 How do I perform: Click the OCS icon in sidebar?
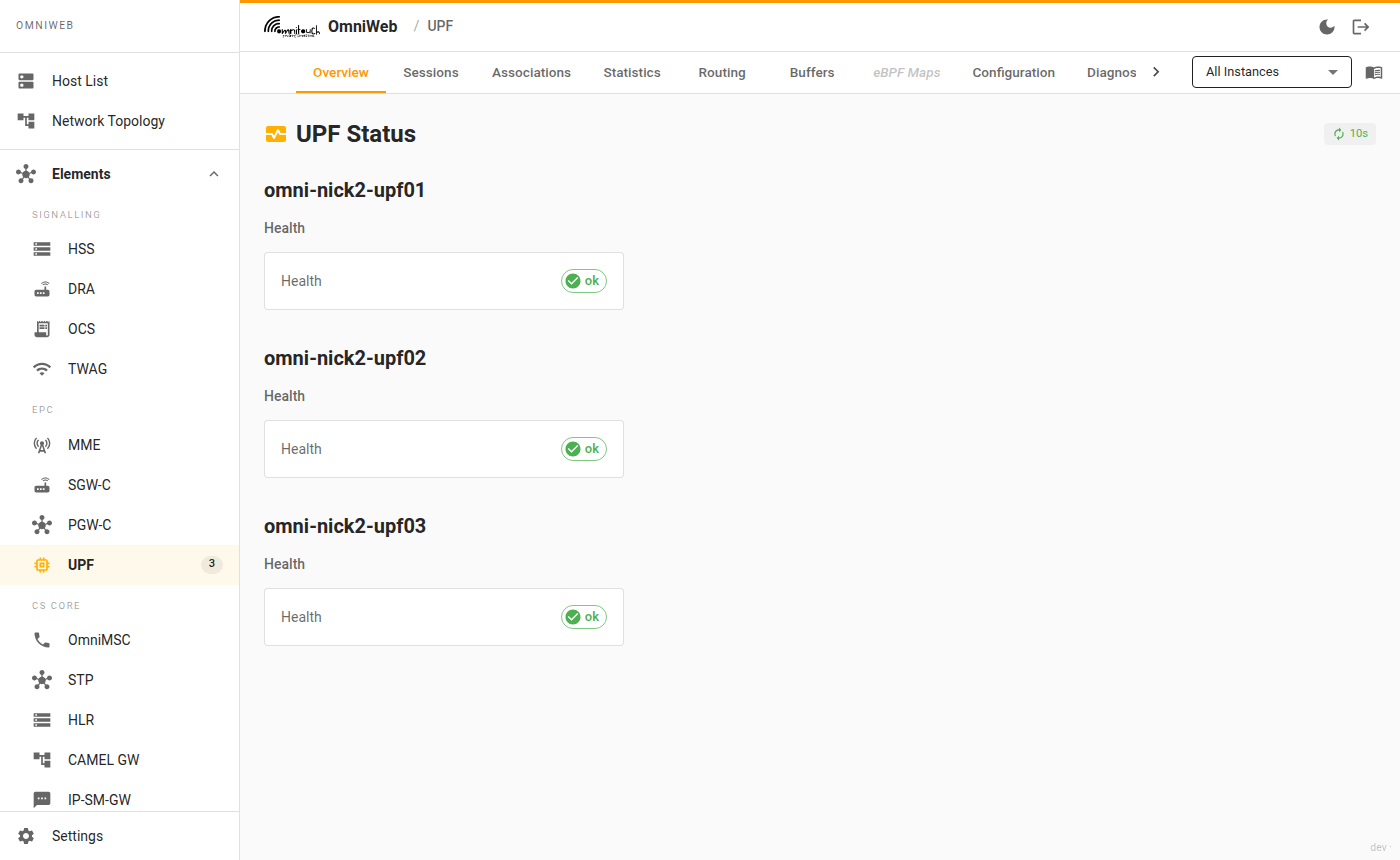[42, 329]
